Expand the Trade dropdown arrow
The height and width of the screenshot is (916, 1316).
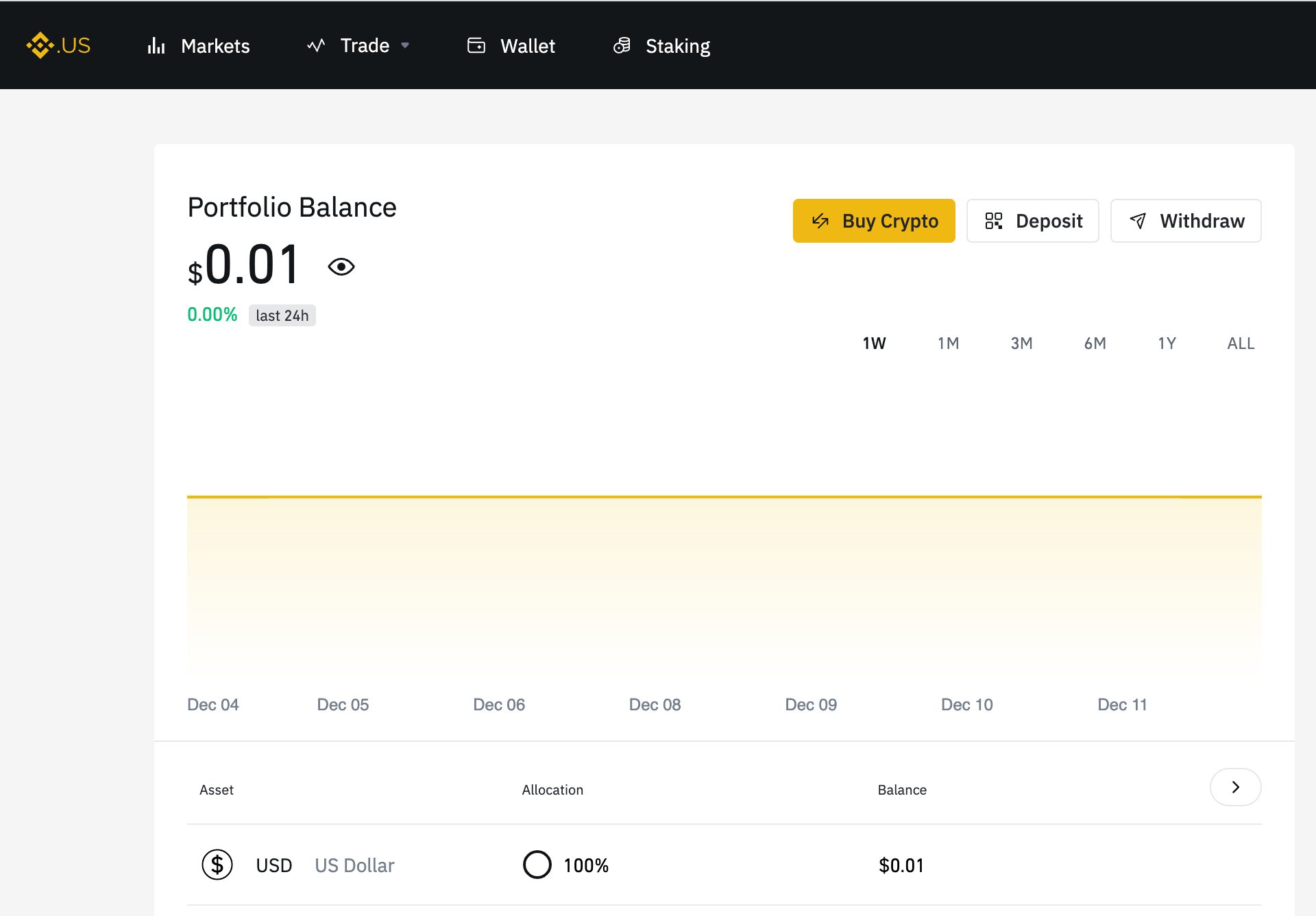pyautogui.click(x=405, y=46)
